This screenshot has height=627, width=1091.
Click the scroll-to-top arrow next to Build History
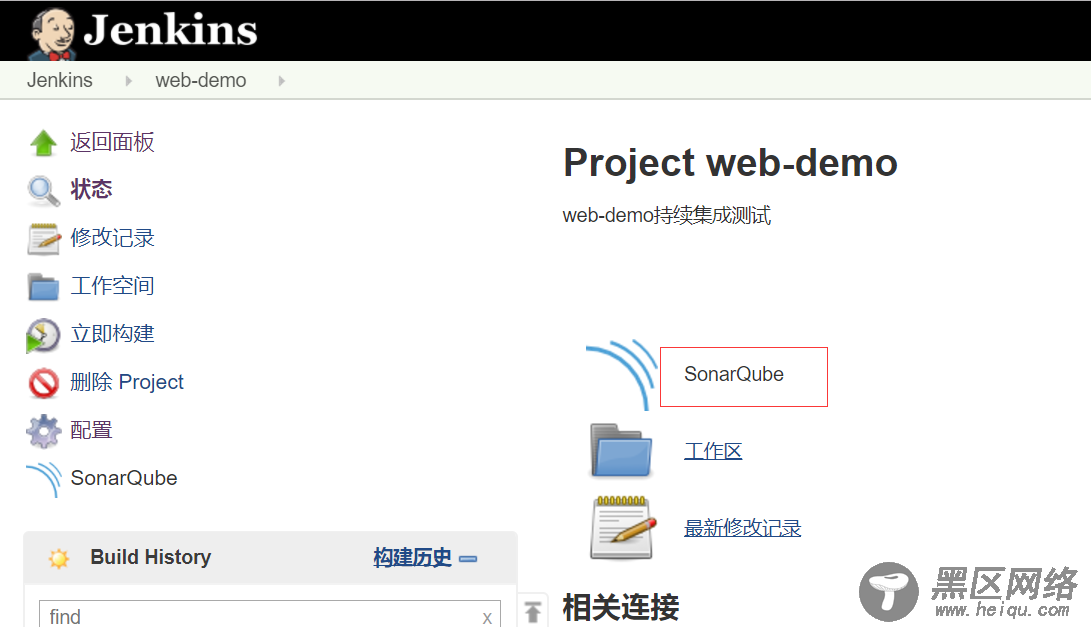(x=533, y=611)
